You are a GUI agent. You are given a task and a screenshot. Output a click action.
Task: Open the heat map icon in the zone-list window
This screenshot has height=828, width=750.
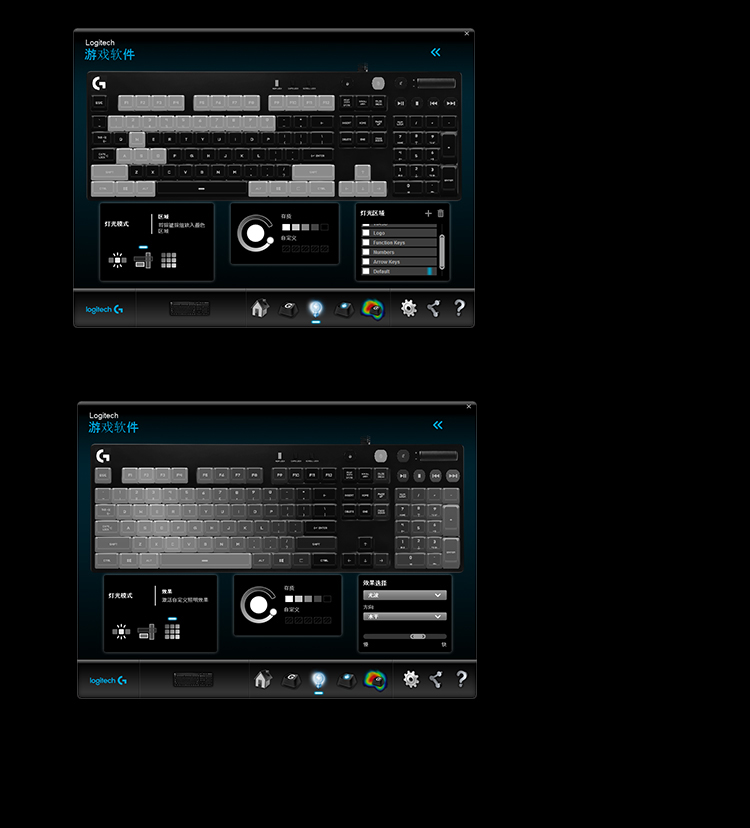click(x=373, y=309)
